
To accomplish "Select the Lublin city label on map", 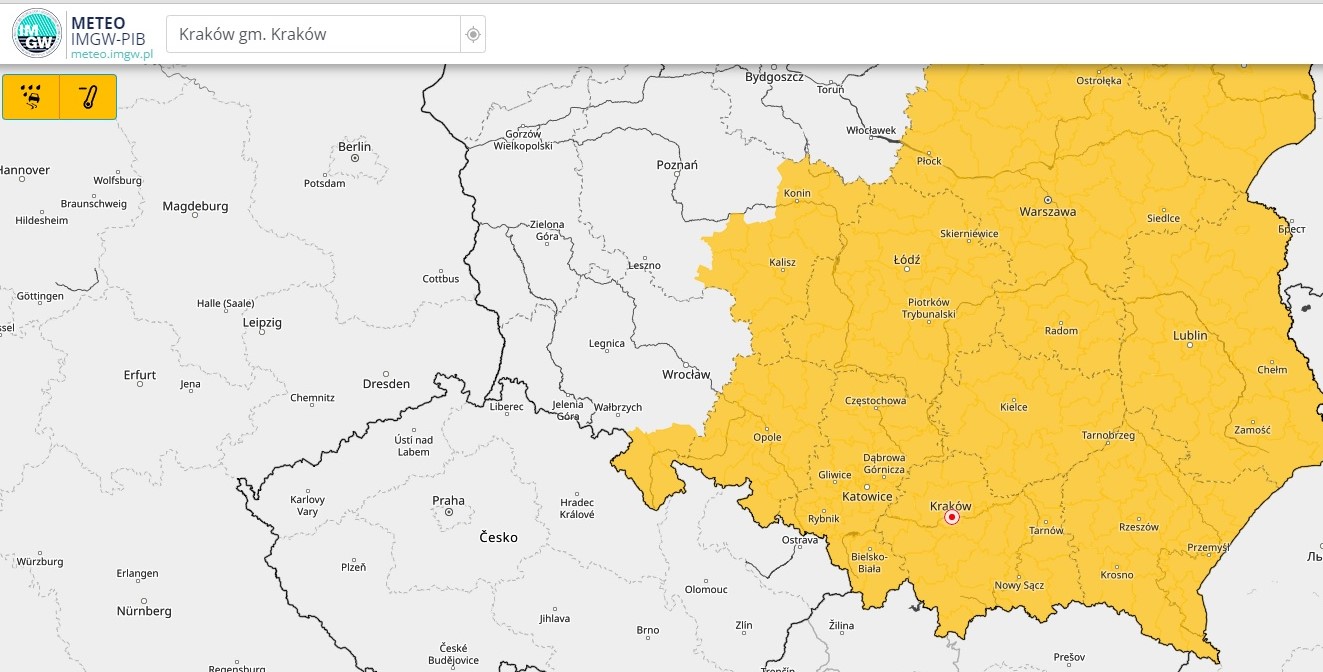I will (1190, 336).
